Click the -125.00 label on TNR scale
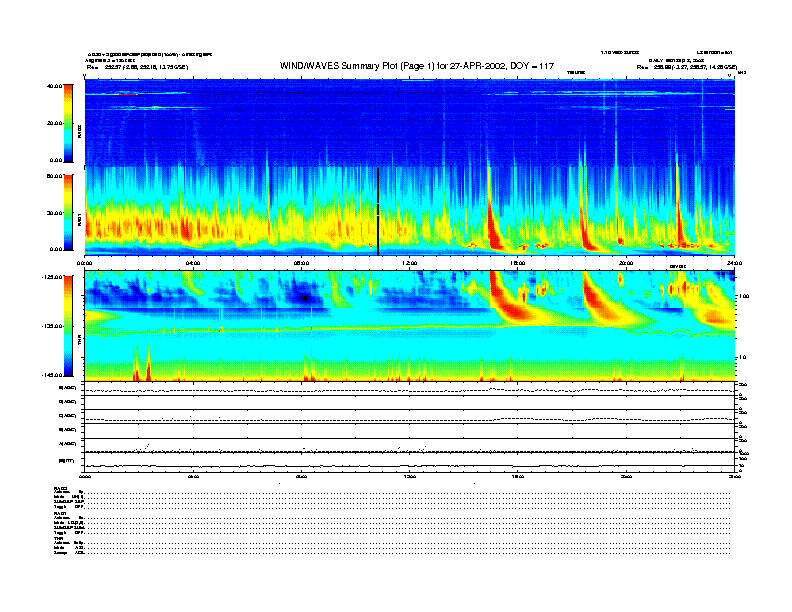The image size is (792, 612). (52, 277)
